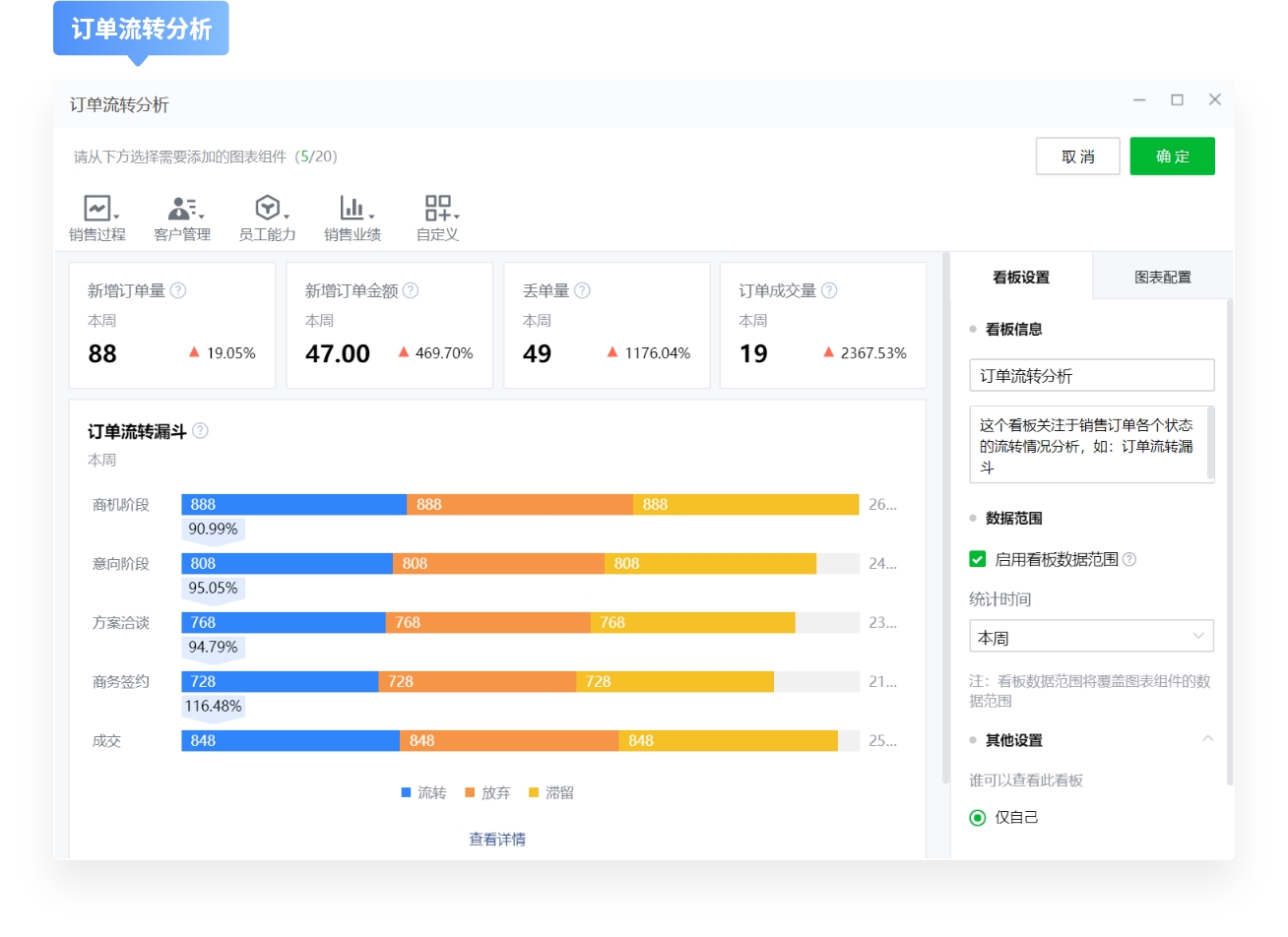The image size is (1288, 937).
Task: Click the 订单流转分析 name input field
Action: 1091,375
